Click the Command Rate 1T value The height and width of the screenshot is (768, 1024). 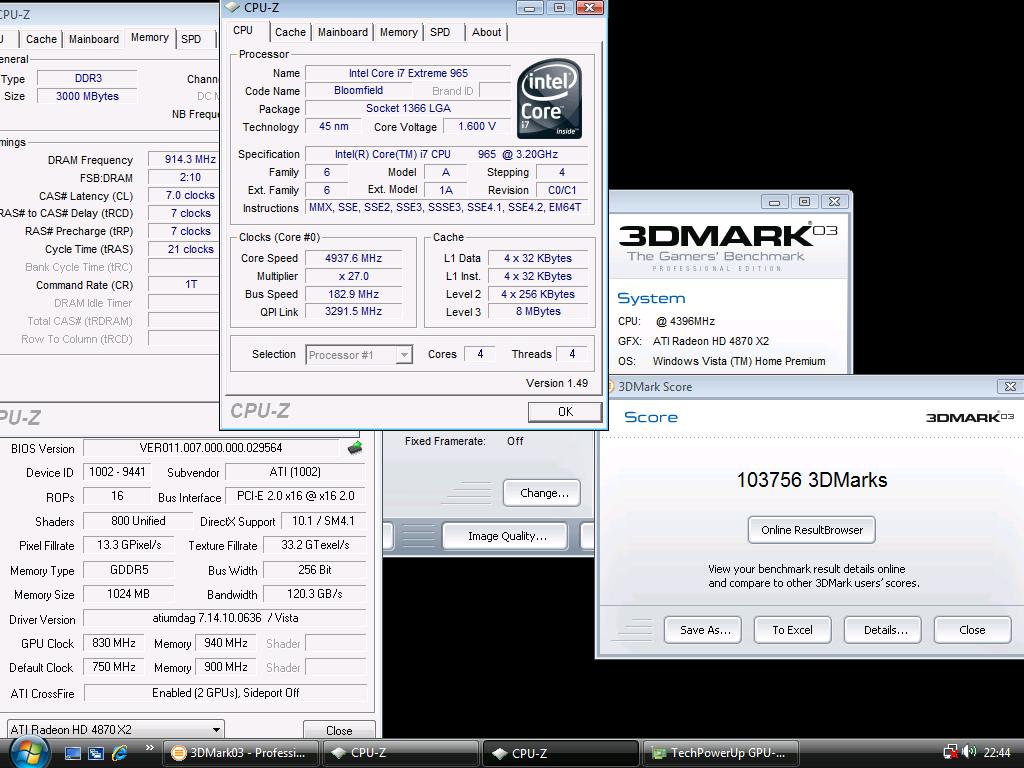[x=184, y=284]
